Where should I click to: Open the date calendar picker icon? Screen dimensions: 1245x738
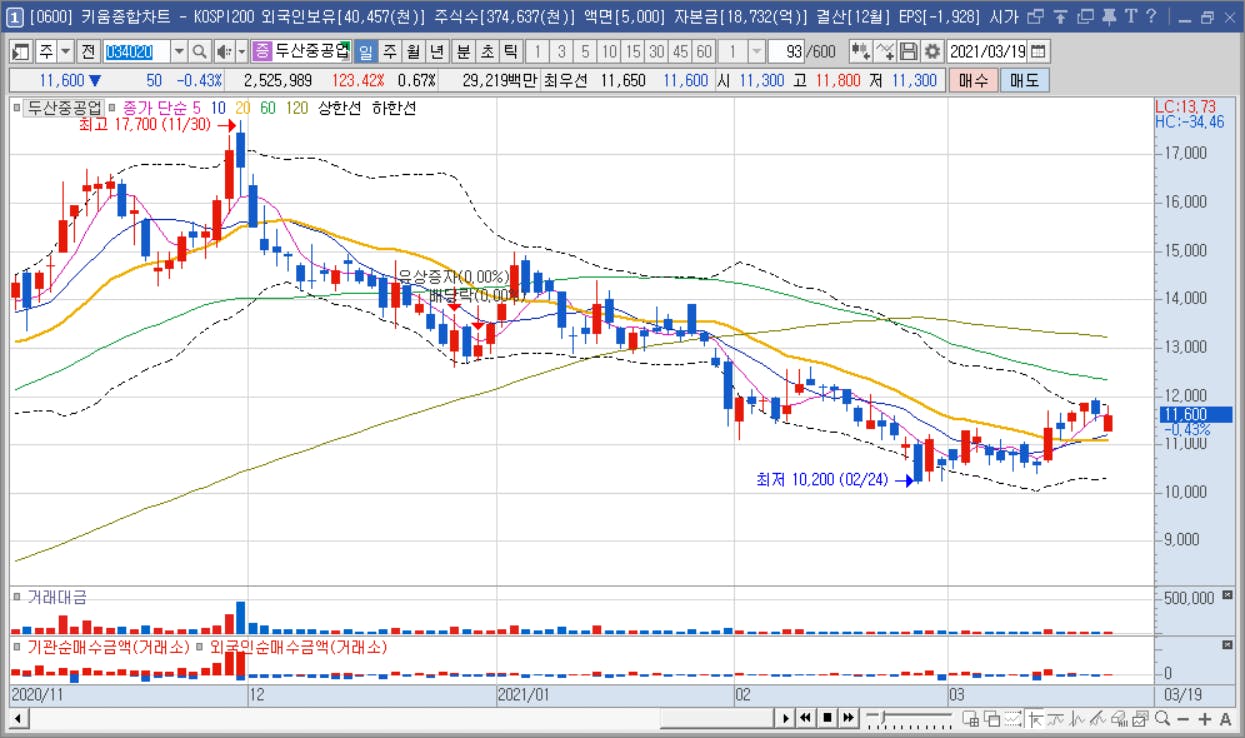pyautogui.click(x=1040, y=51)
